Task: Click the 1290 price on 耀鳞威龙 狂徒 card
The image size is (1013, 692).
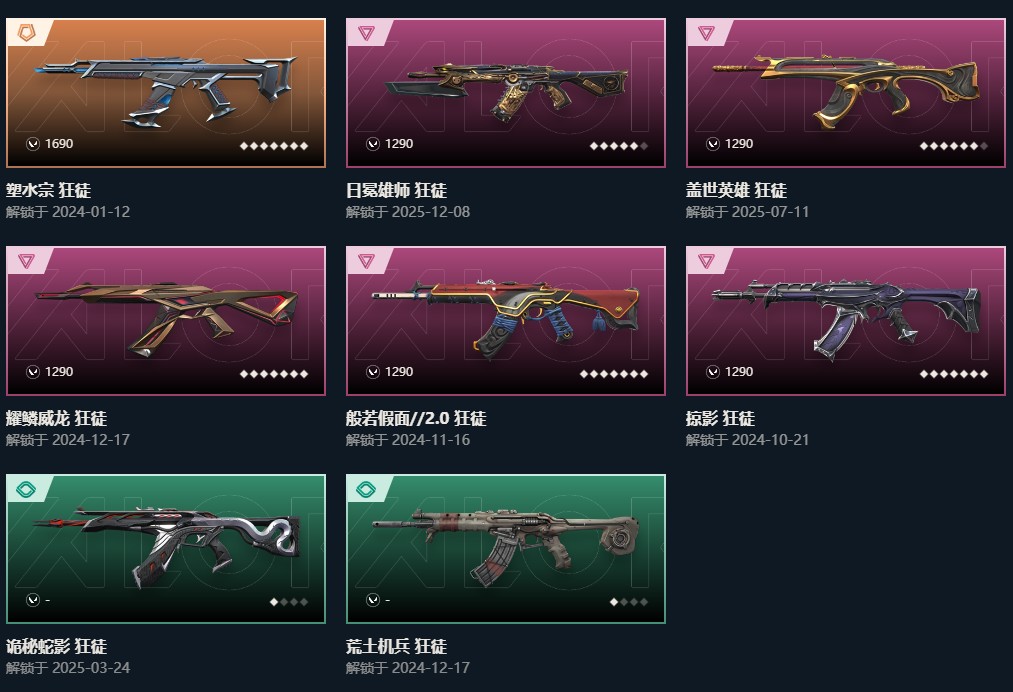Action: tap(59, 372)
